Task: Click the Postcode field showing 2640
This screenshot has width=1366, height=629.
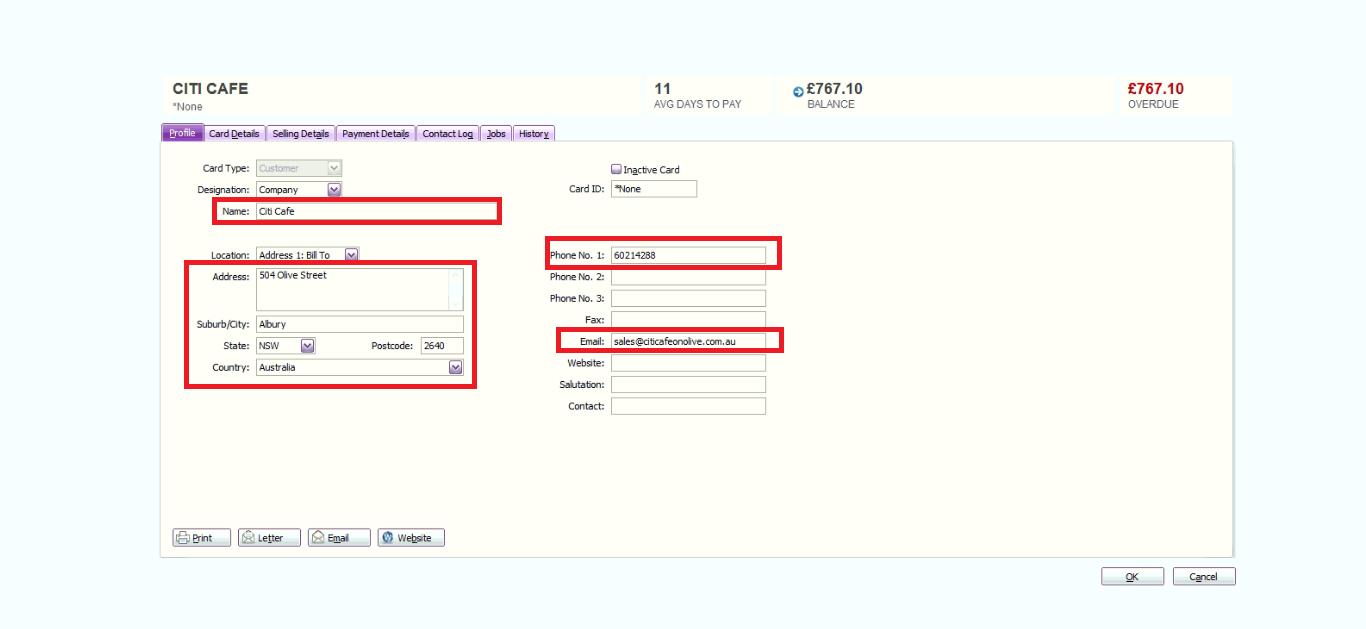Action: (442, 346)
